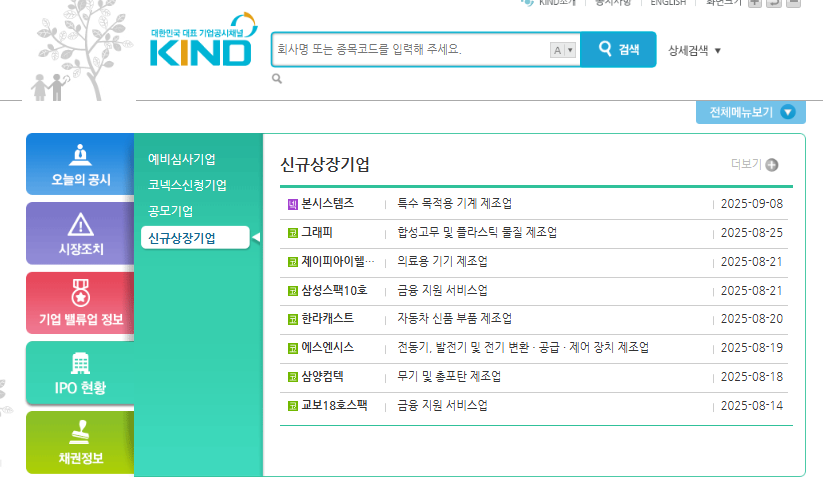The image size is (823, 486).
Task: Click listing date 2025-08-25
Action: point(752,233)
